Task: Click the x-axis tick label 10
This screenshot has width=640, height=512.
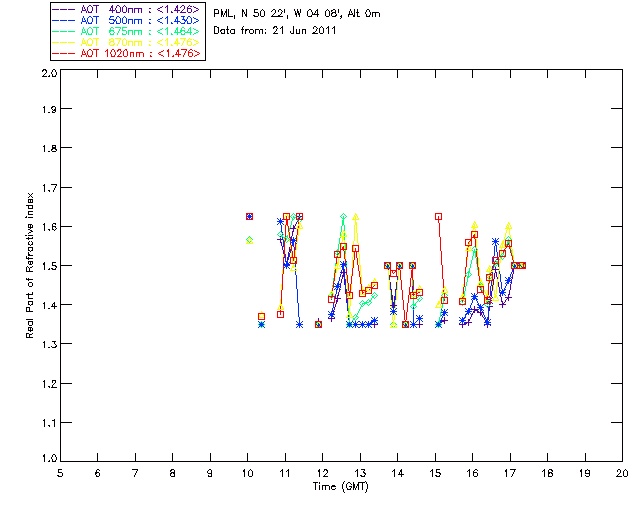Action: pos(247,473)
